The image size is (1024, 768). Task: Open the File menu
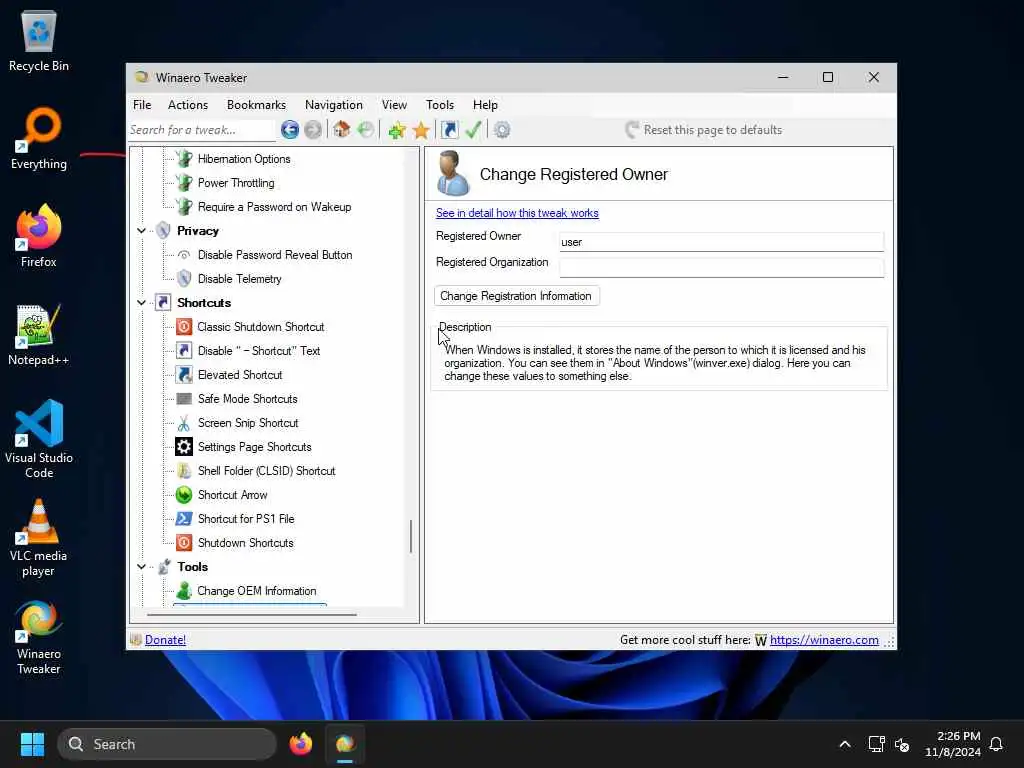142,104
